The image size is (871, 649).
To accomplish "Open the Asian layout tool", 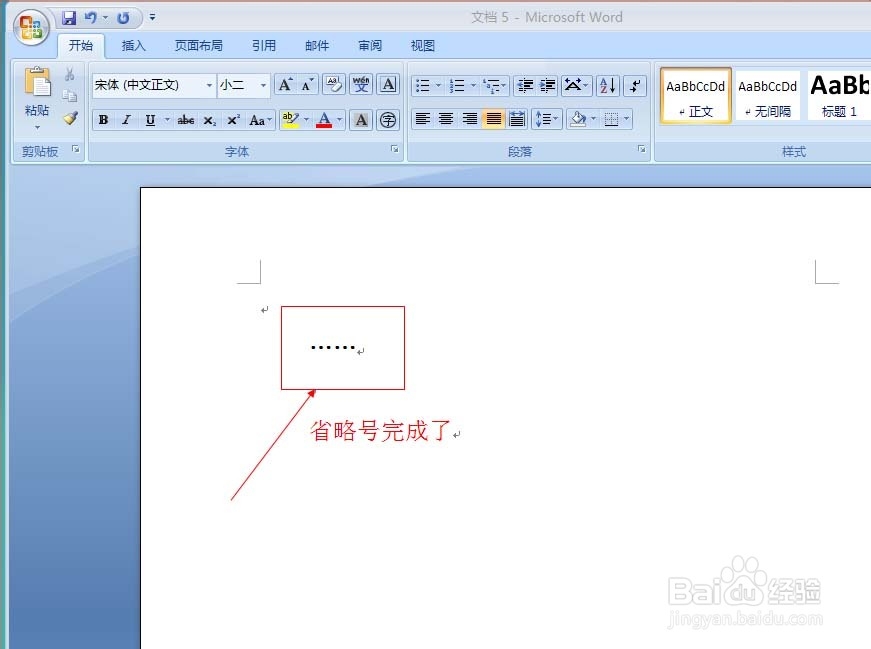I will (x=577, y=85).
